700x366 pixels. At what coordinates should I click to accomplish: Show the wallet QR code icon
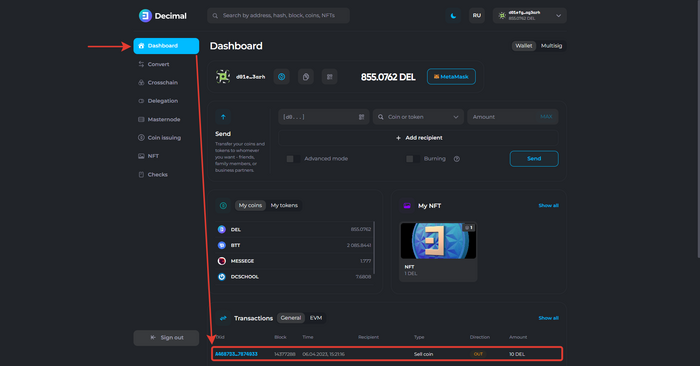click(329, 77)
